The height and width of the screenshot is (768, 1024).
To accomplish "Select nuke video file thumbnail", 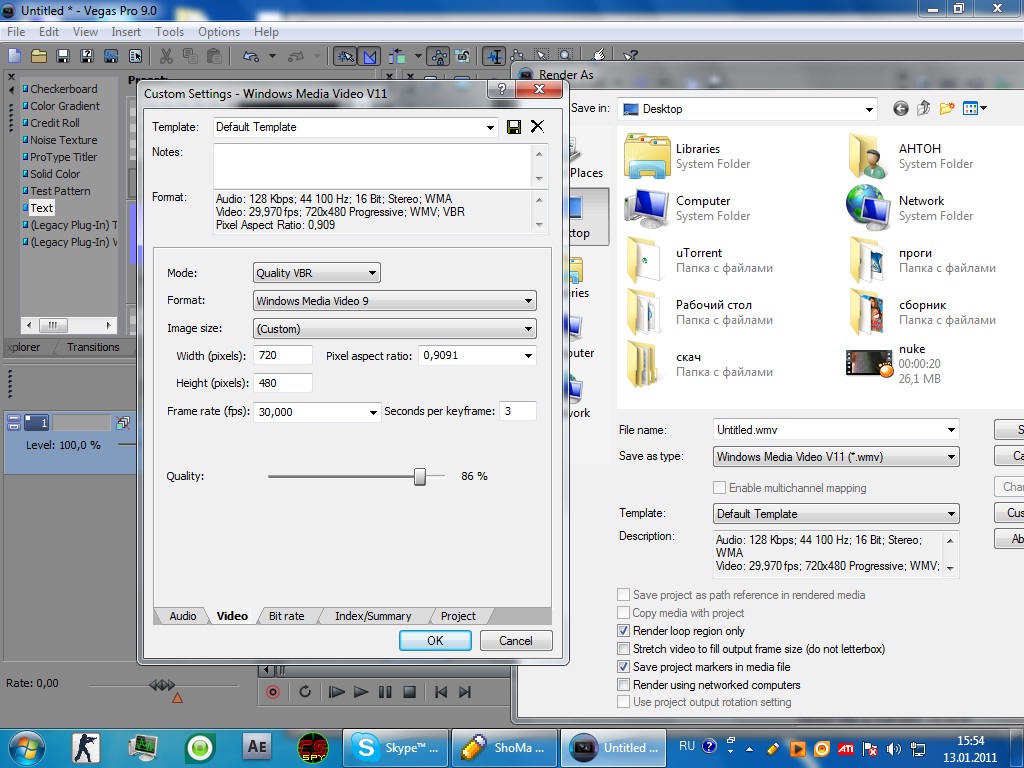I will pos(869,364).
